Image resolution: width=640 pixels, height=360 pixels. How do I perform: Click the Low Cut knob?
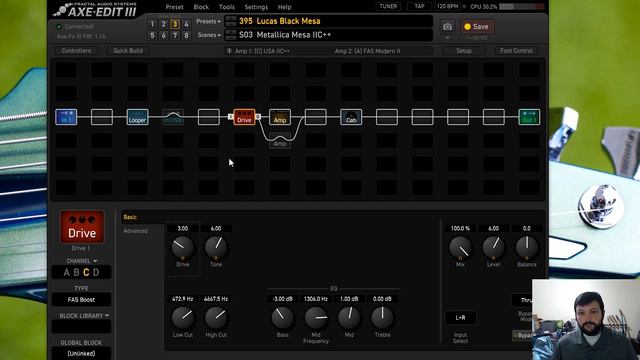tap(182, 318)
